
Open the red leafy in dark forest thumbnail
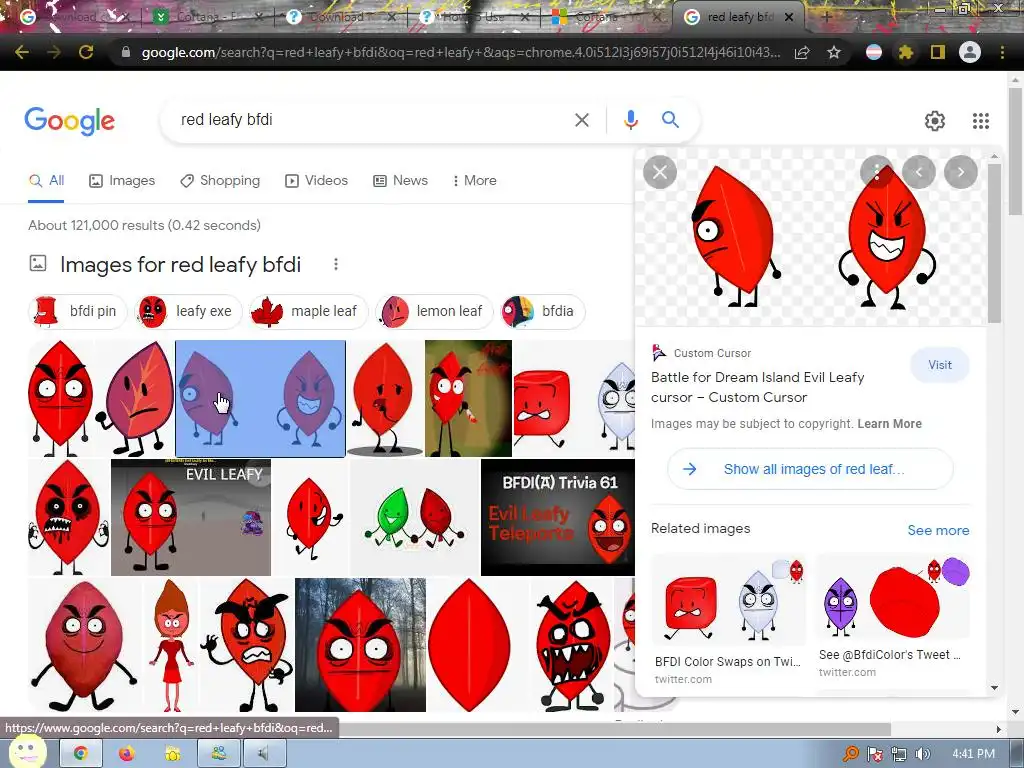click(x=360, y=645)
